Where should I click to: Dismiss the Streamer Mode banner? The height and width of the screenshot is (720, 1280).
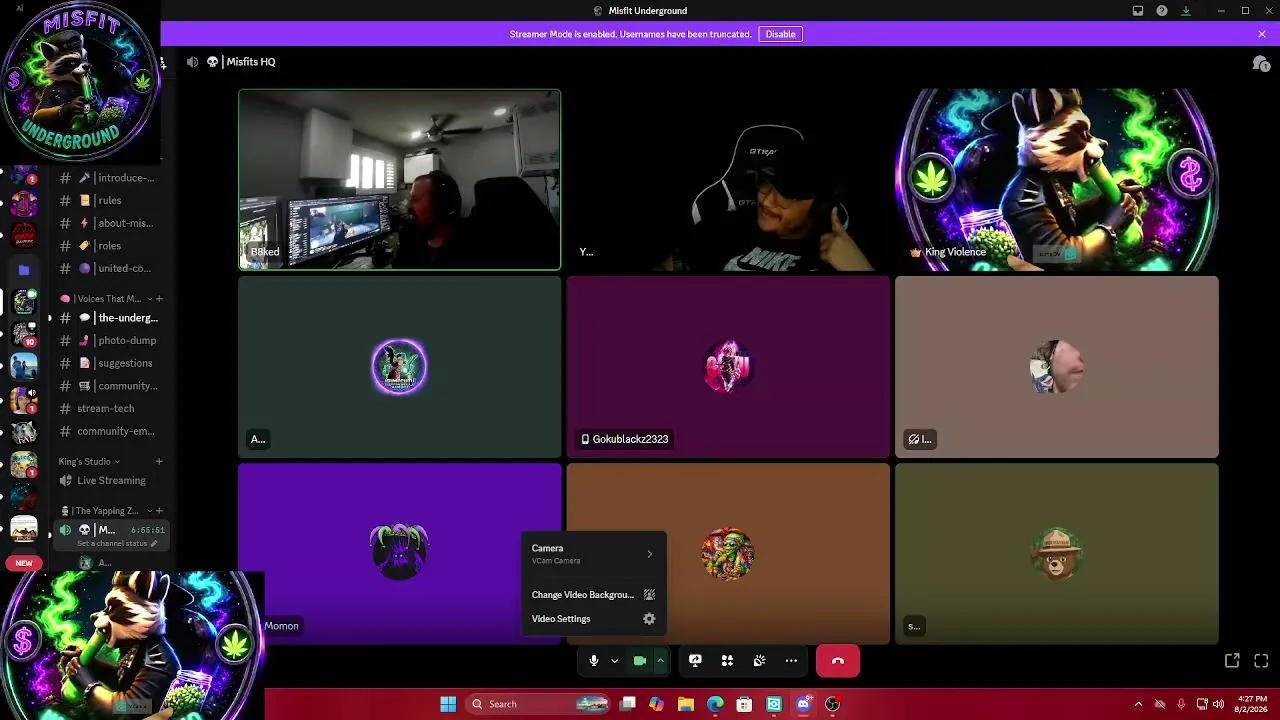[1262, 34]
